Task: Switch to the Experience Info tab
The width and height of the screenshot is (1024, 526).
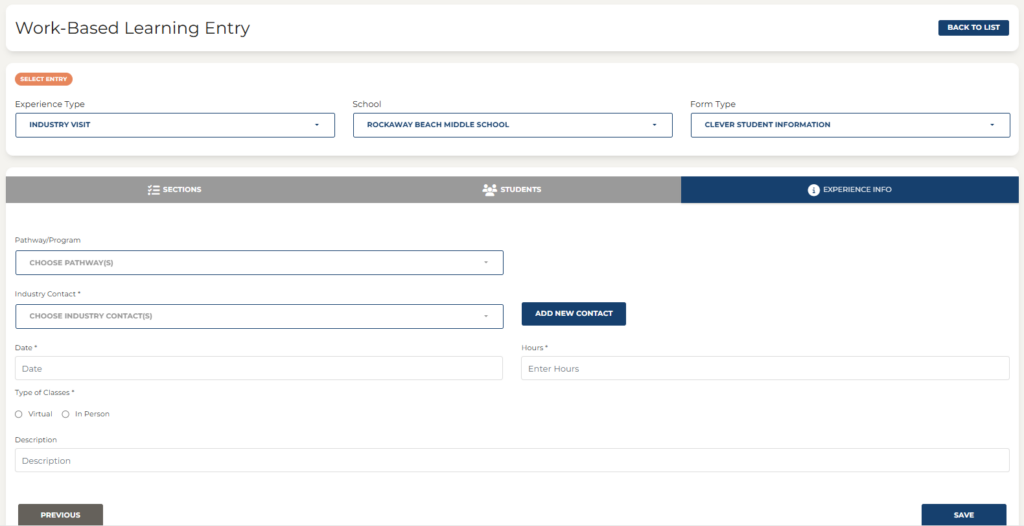Action: (850, 189)
